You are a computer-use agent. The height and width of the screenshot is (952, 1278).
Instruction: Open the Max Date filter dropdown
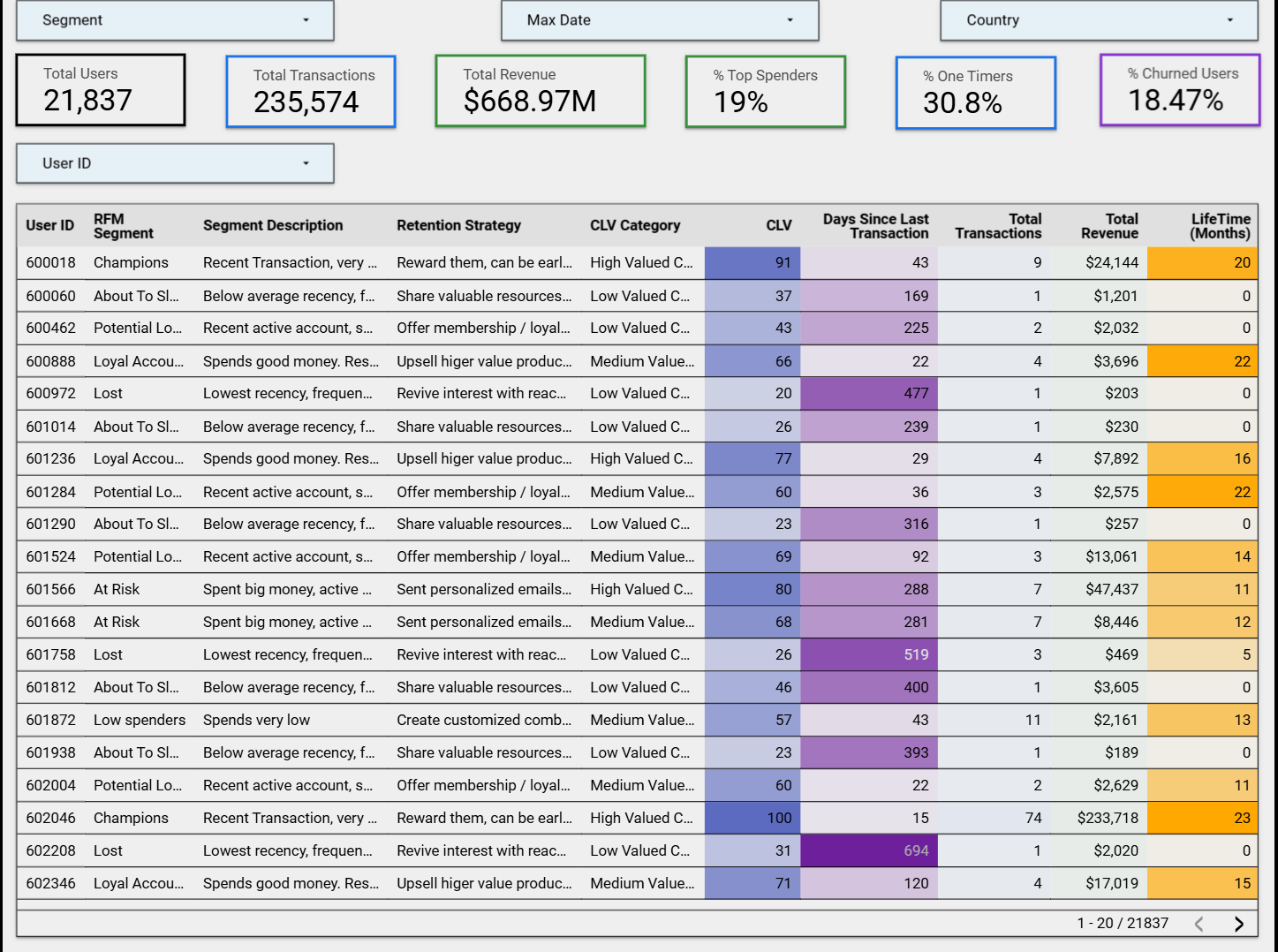660,20
